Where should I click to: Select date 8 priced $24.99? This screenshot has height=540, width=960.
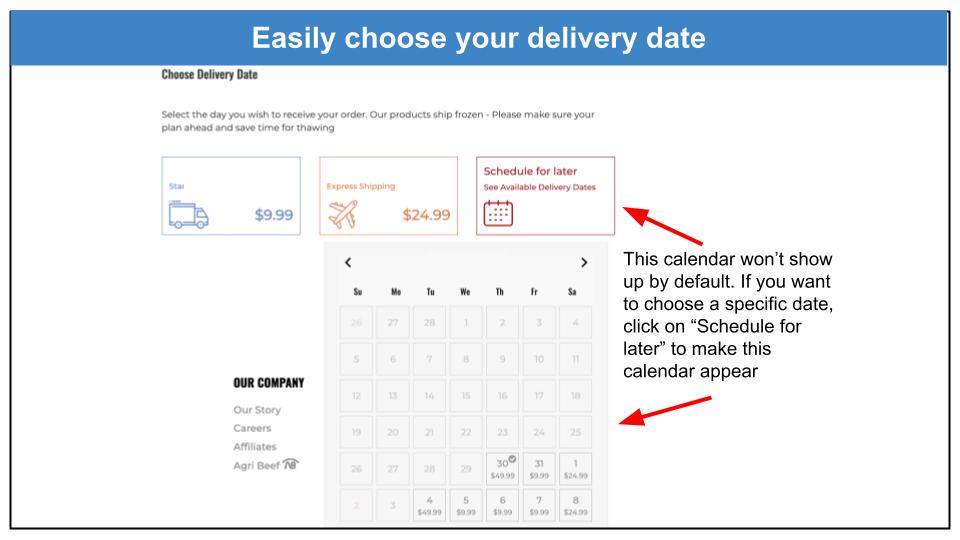(x=576, y=505)
